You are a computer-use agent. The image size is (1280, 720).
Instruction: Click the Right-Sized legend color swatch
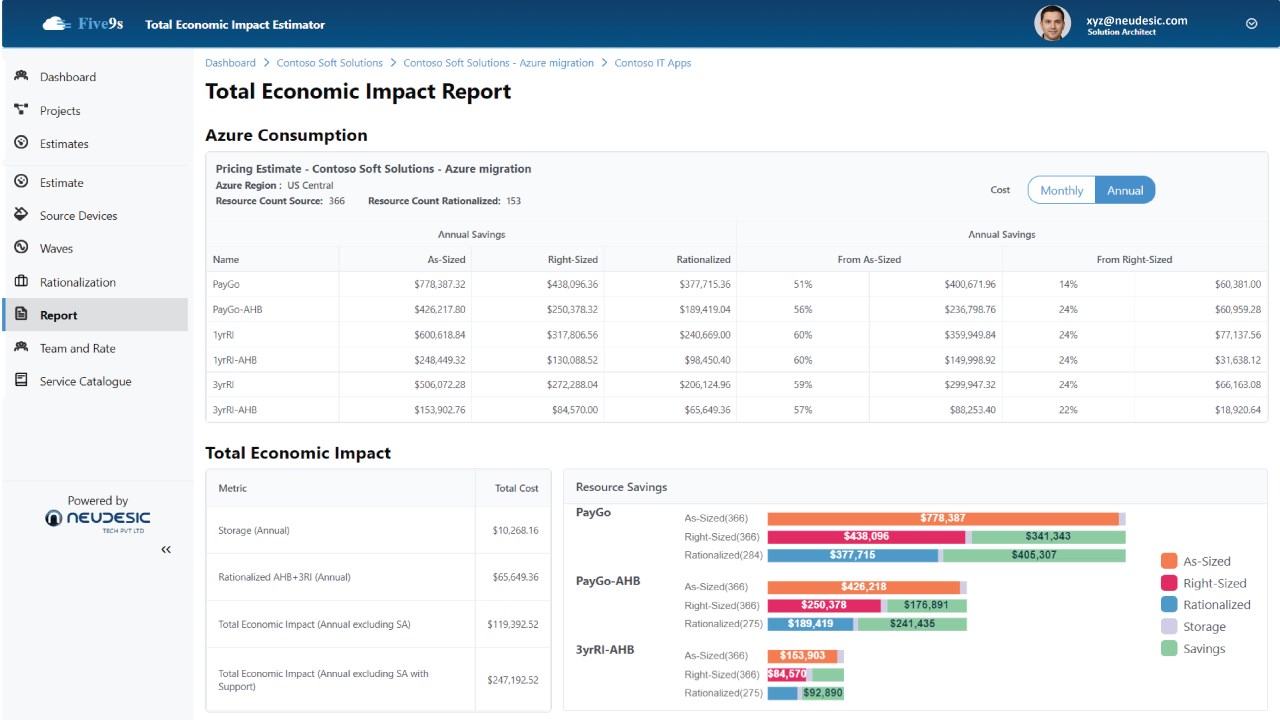pos(1169,583)
